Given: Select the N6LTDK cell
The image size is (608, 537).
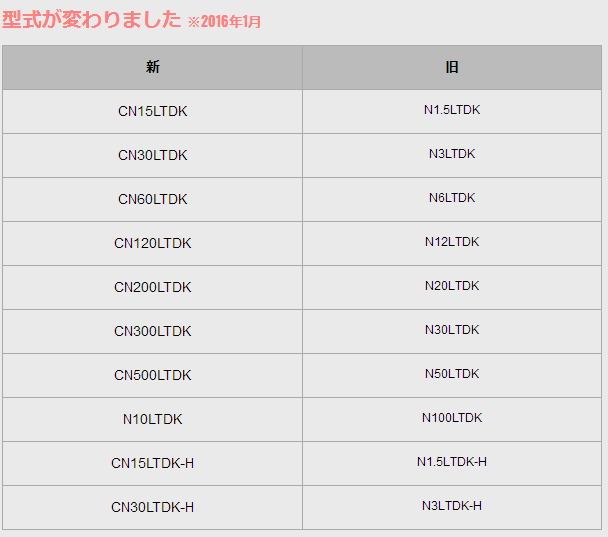Looking at the screenshot, I should coord(452,198).
